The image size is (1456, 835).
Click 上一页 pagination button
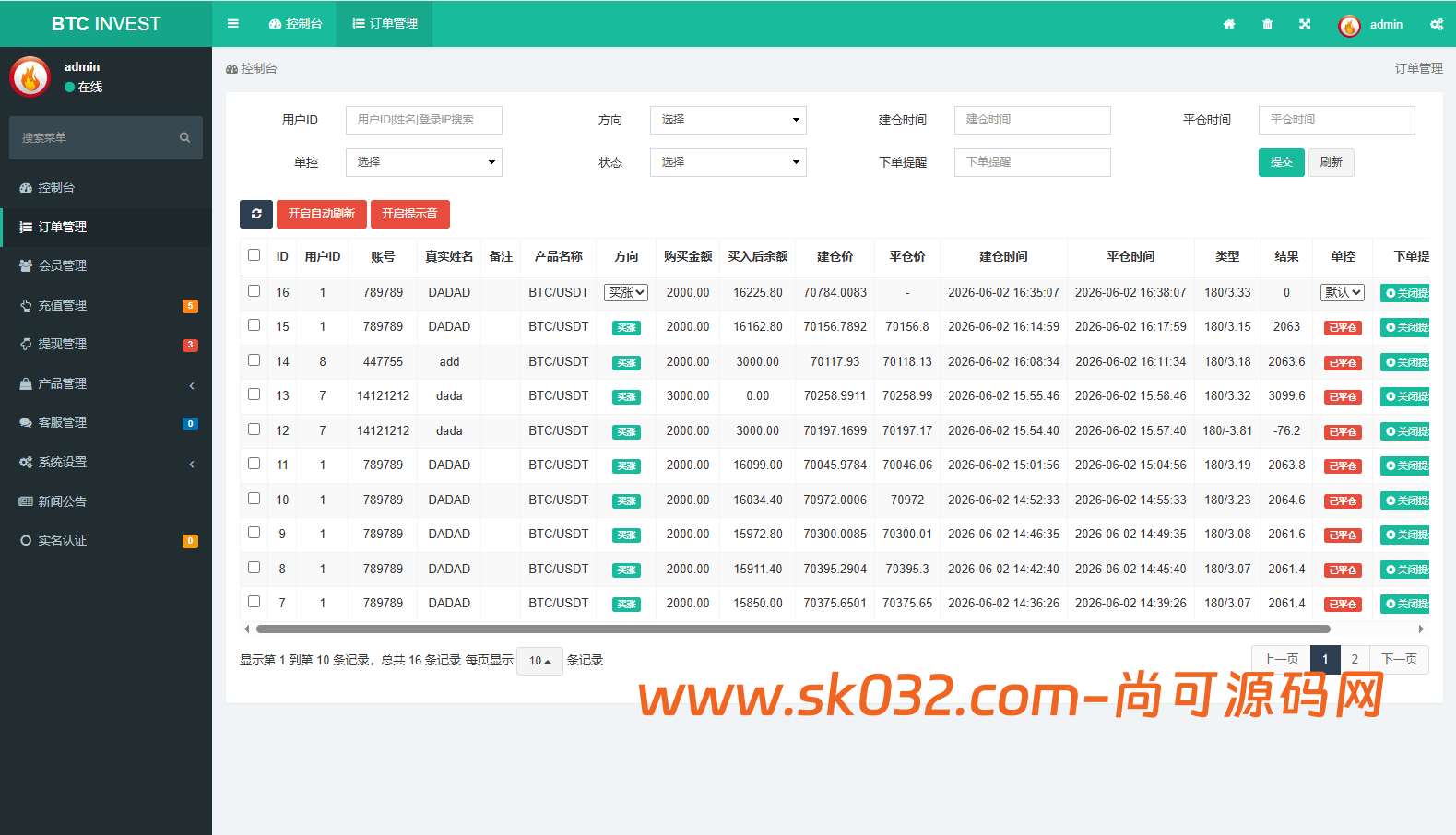pos(1281,660)
